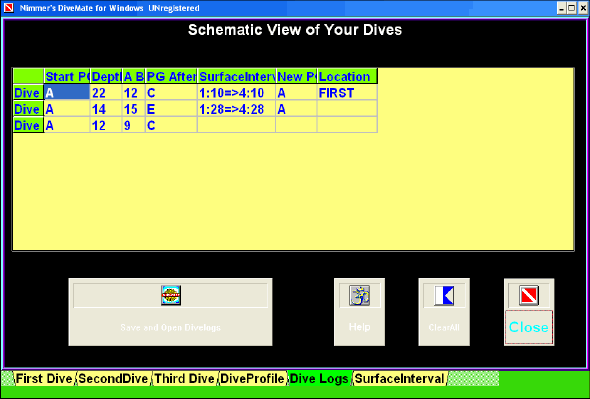Viewport: 590px width, 399px height.
Task: Open the Third Dive tab
Action: click(x=184, y=378)
